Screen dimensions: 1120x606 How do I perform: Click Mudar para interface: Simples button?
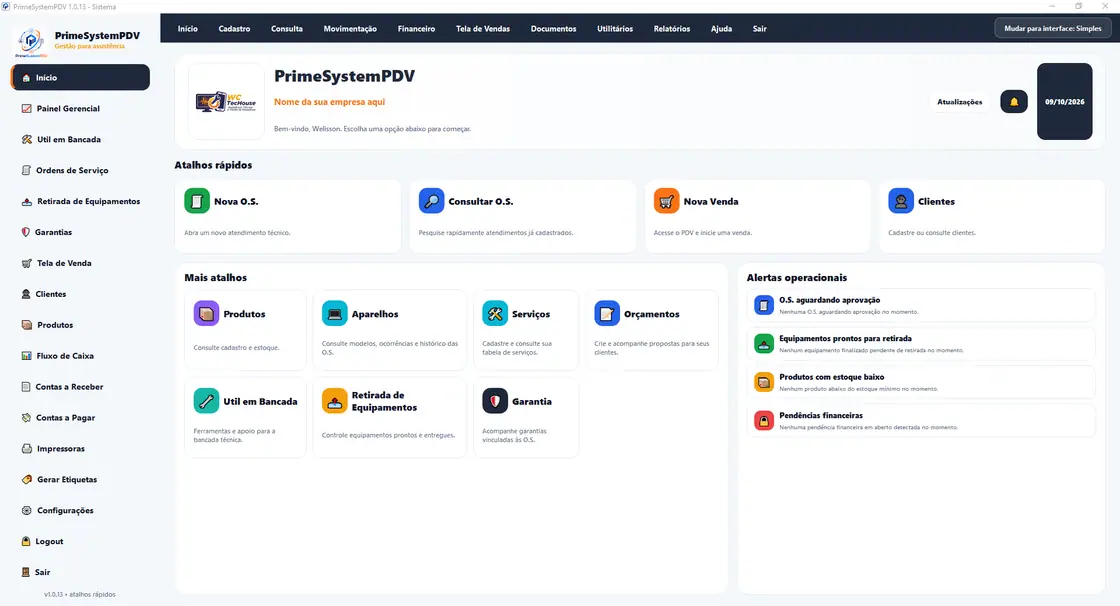coord(1053,29)
